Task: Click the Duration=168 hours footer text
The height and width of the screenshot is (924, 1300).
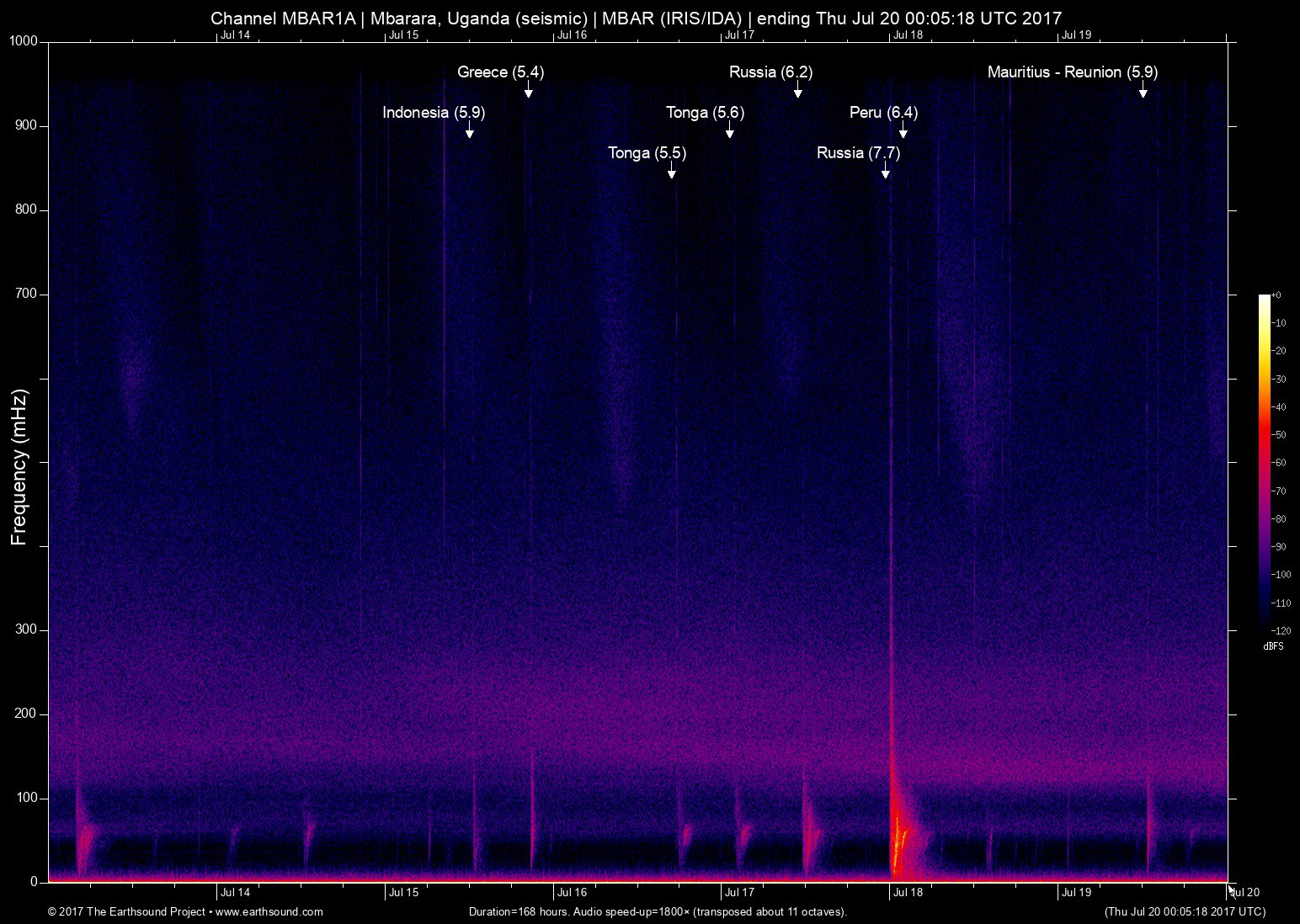Action: [657, 911]
